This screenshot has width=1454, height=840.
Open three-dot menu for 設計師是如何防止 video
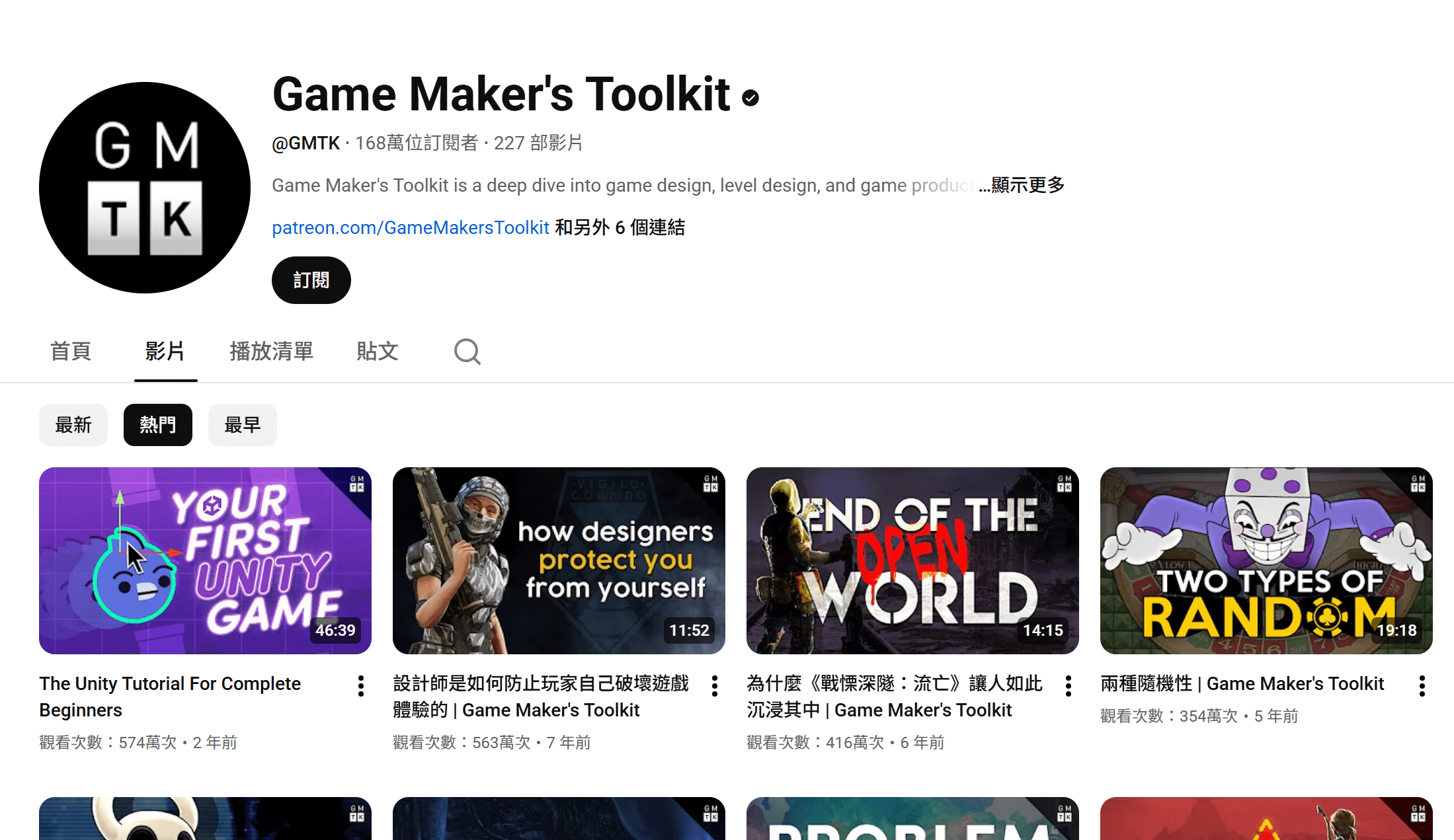[715, 686]
